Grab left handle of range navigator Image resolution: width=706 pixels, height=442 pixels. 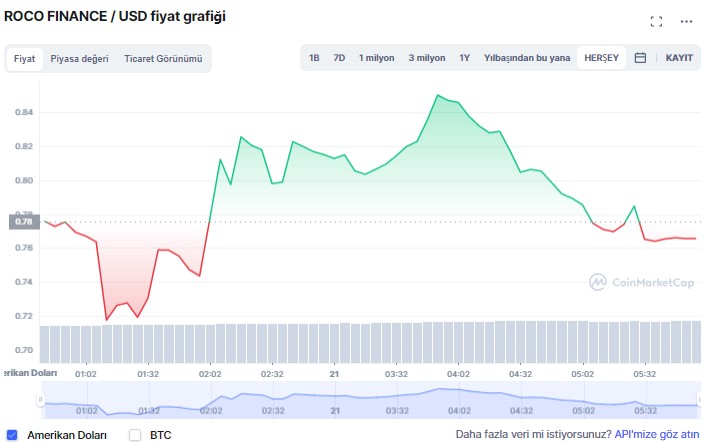[41, 400]
